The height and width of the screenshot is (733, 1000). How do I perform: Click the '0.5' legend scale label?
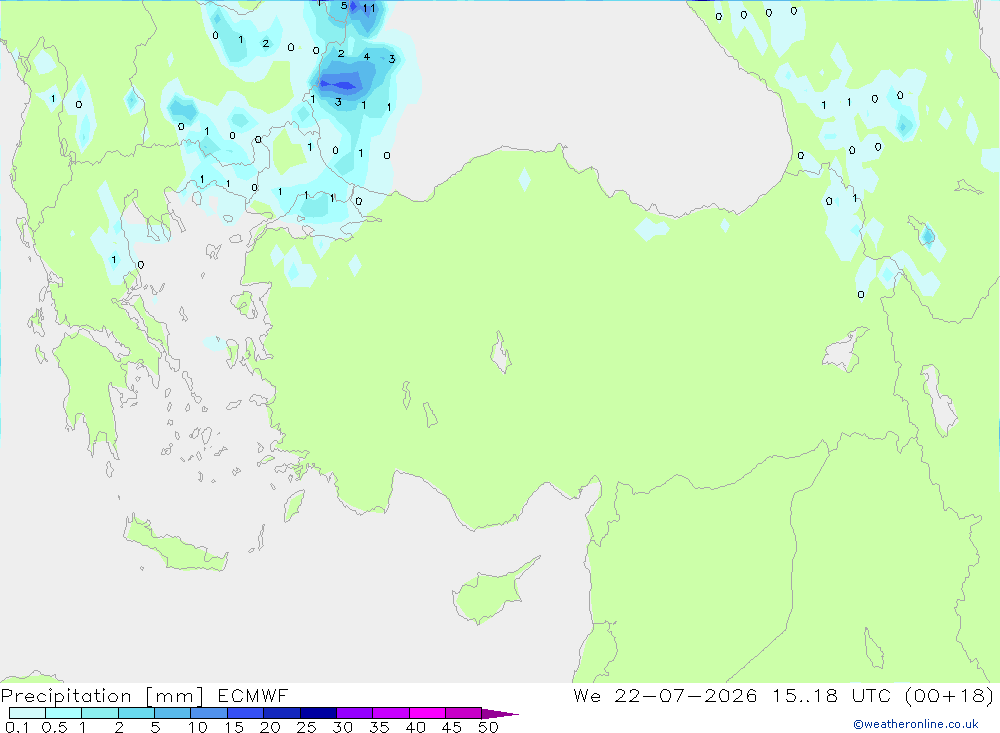(x=54, y=727)
